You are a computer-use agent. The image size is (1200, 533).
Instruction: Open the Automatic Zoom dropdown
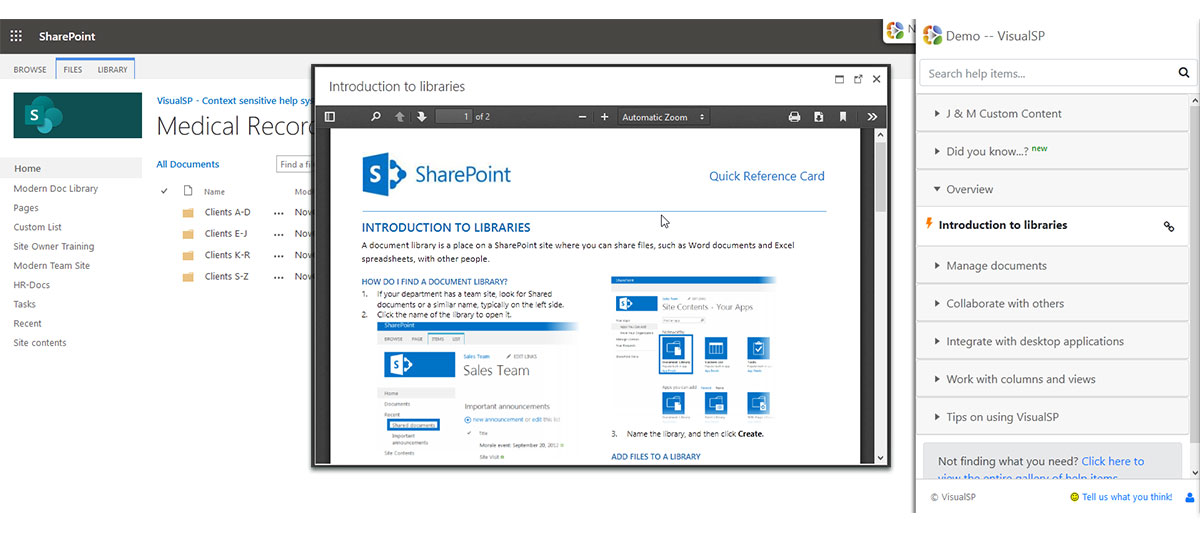(663, 117)
